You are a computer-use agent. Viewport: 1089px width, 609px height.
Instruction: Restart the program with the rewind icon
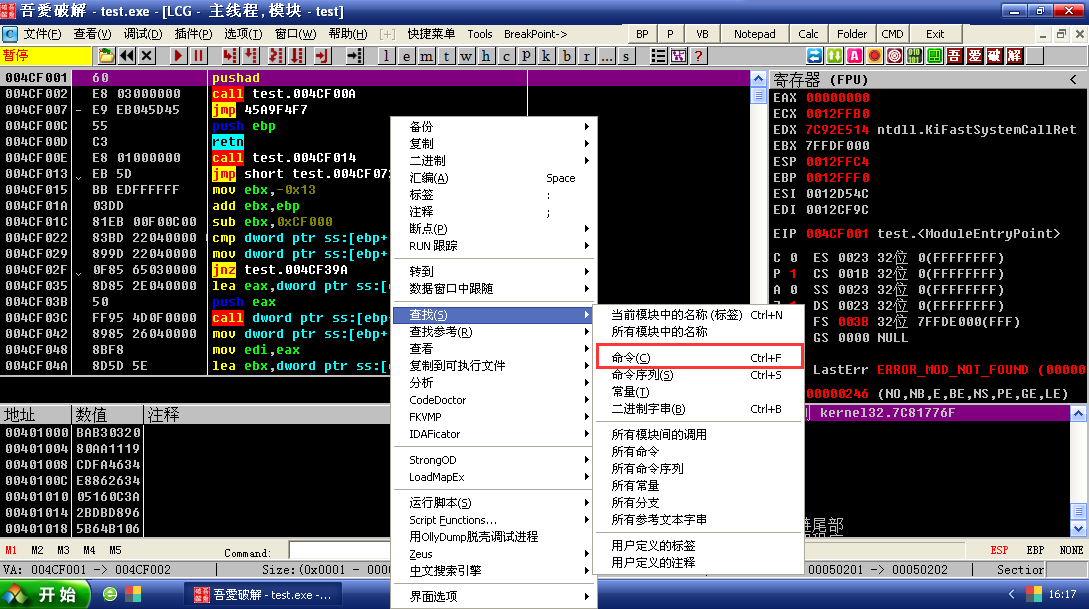click(x=126, y=56)
